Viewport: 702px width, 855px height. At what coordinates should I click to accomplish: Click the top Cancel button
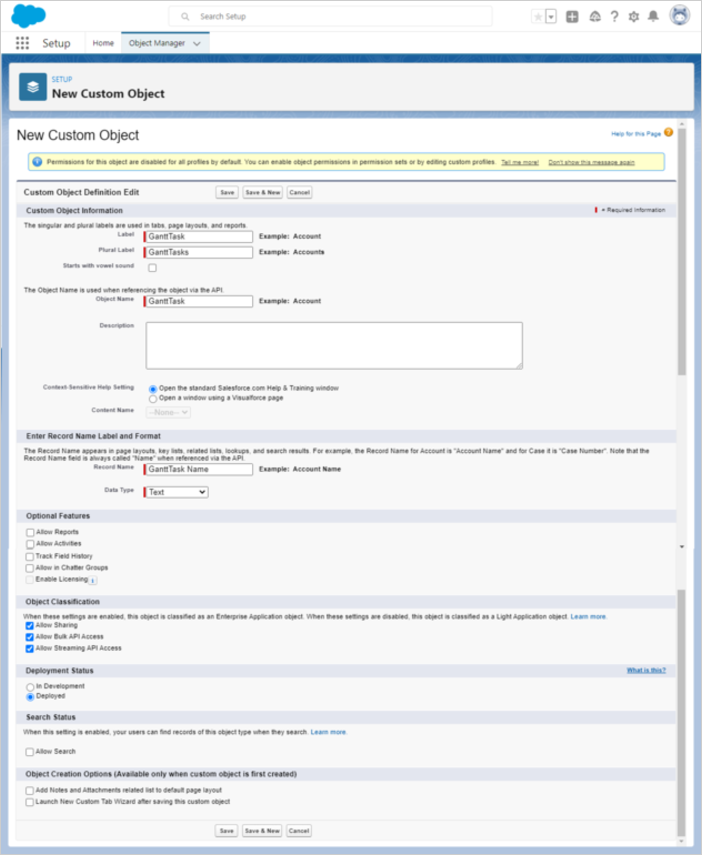[299, 192]
